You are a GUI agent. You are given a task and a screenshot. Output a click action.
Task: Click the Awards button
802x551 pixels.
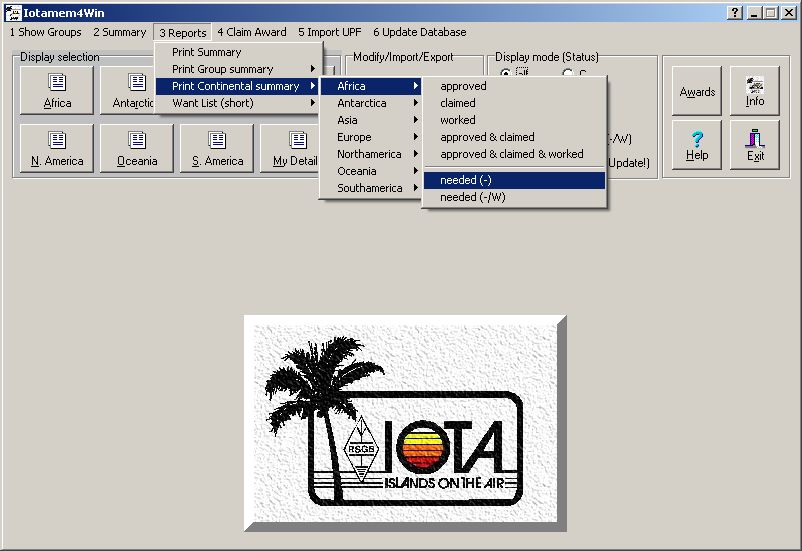[697, 91]
